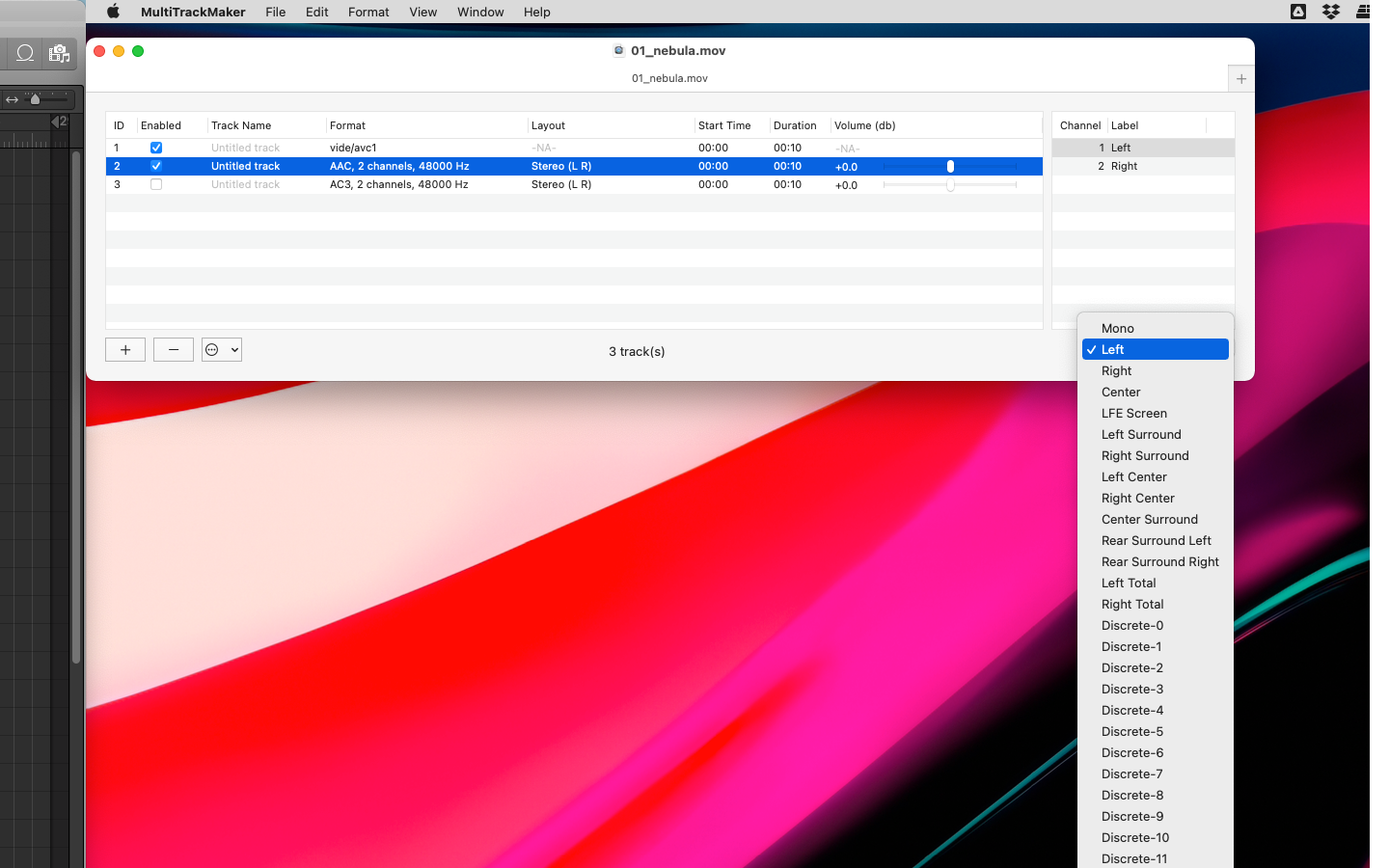Click the Track Name column header
Image resolution: width=1389 pixels, height=868 pixels.
point(241,125)
